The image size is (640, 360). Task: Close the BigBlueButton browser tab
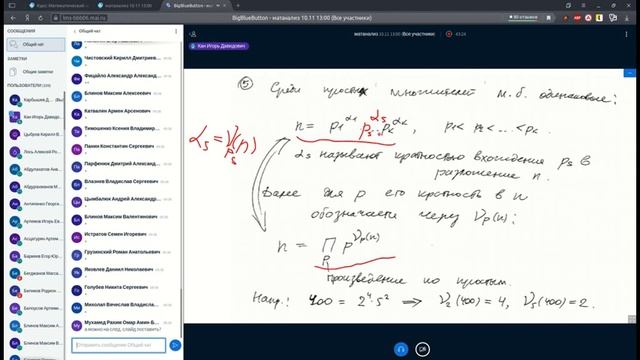[x=225, y=6]
